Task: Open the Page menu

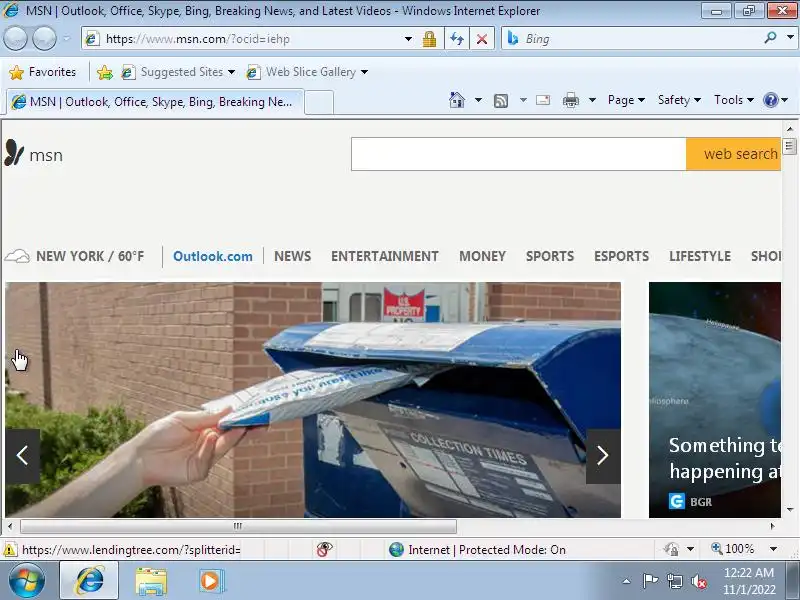Action: 626,100
